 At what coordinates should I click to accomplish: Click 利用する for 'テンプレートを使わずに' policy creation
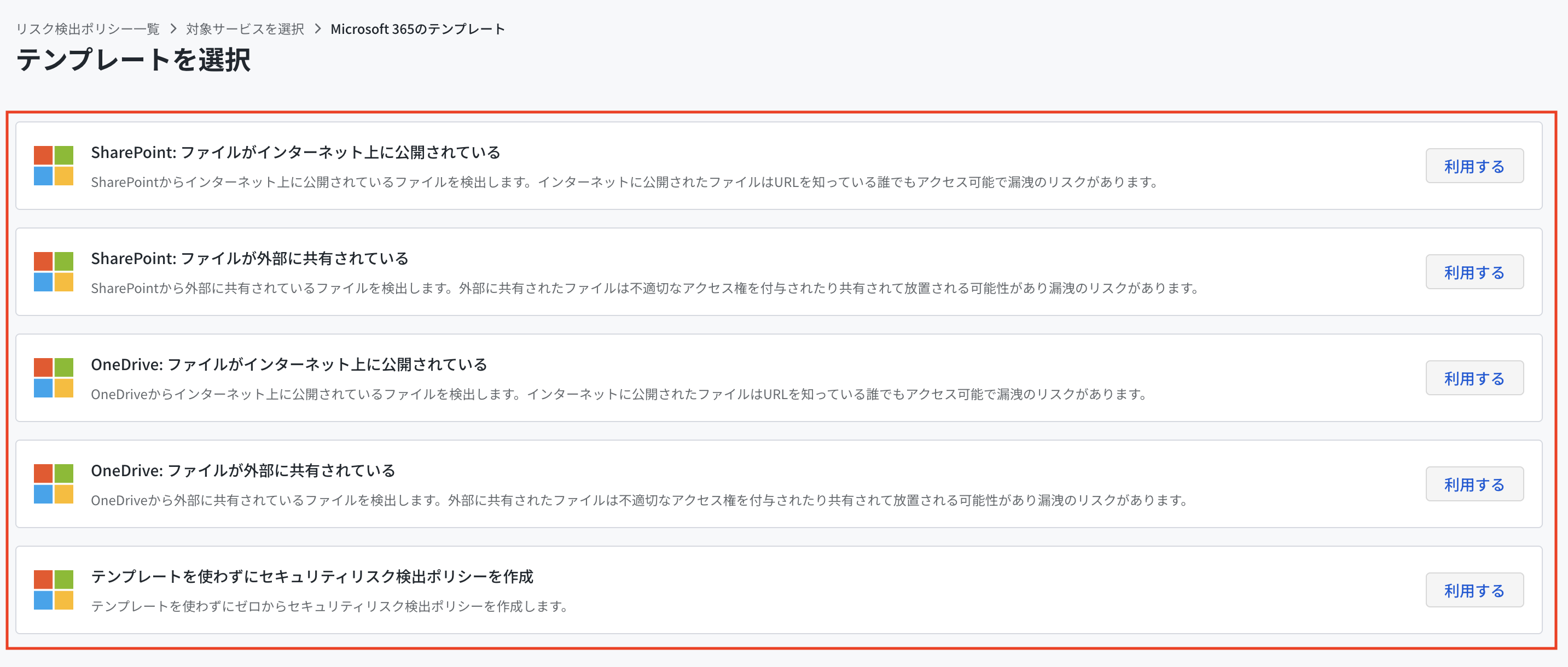click(1474, 590)
